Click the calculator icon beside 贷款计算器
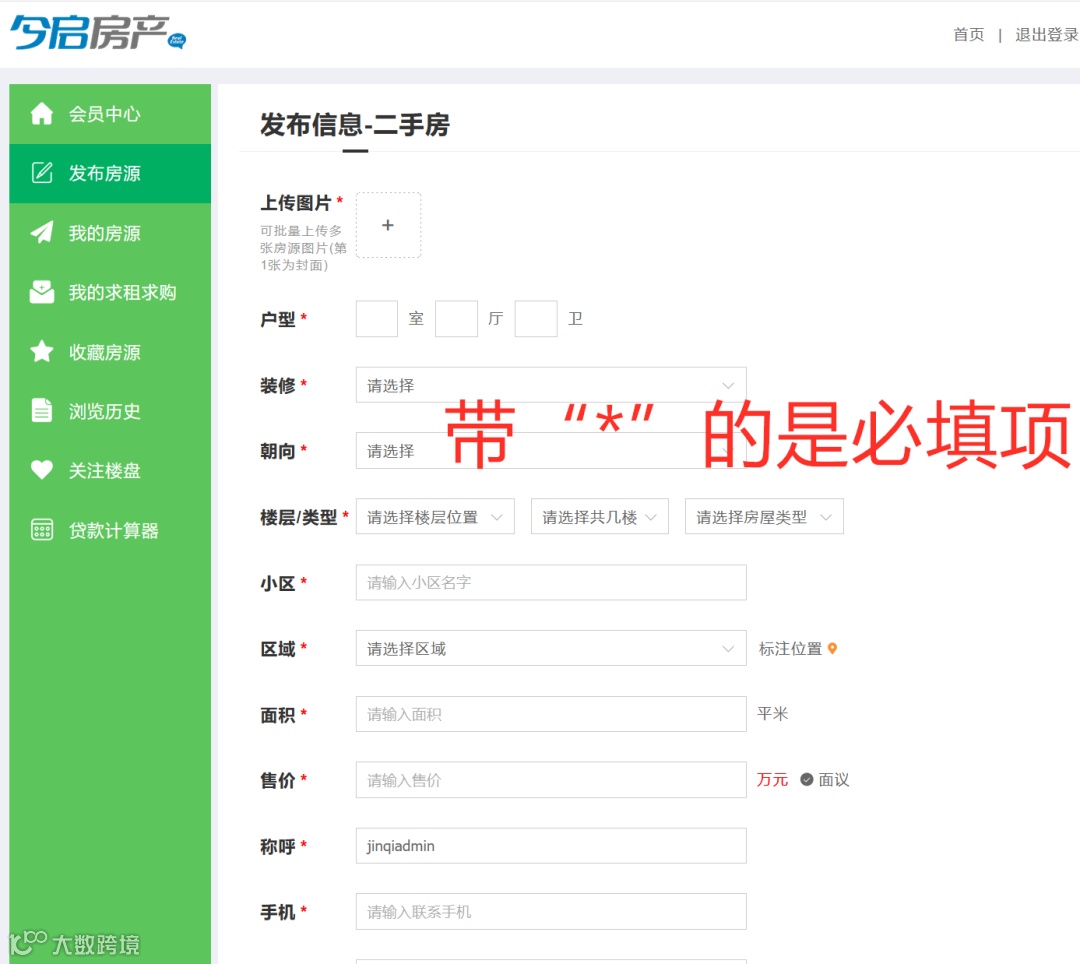 tap(42, 530)
